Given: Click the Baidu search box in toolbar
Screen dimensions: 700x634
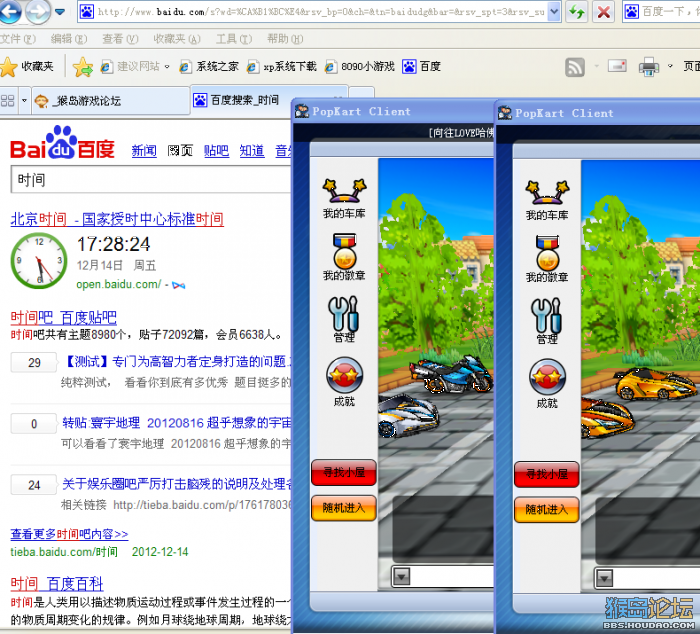Looking at the screenshot, I should [662, 12].
